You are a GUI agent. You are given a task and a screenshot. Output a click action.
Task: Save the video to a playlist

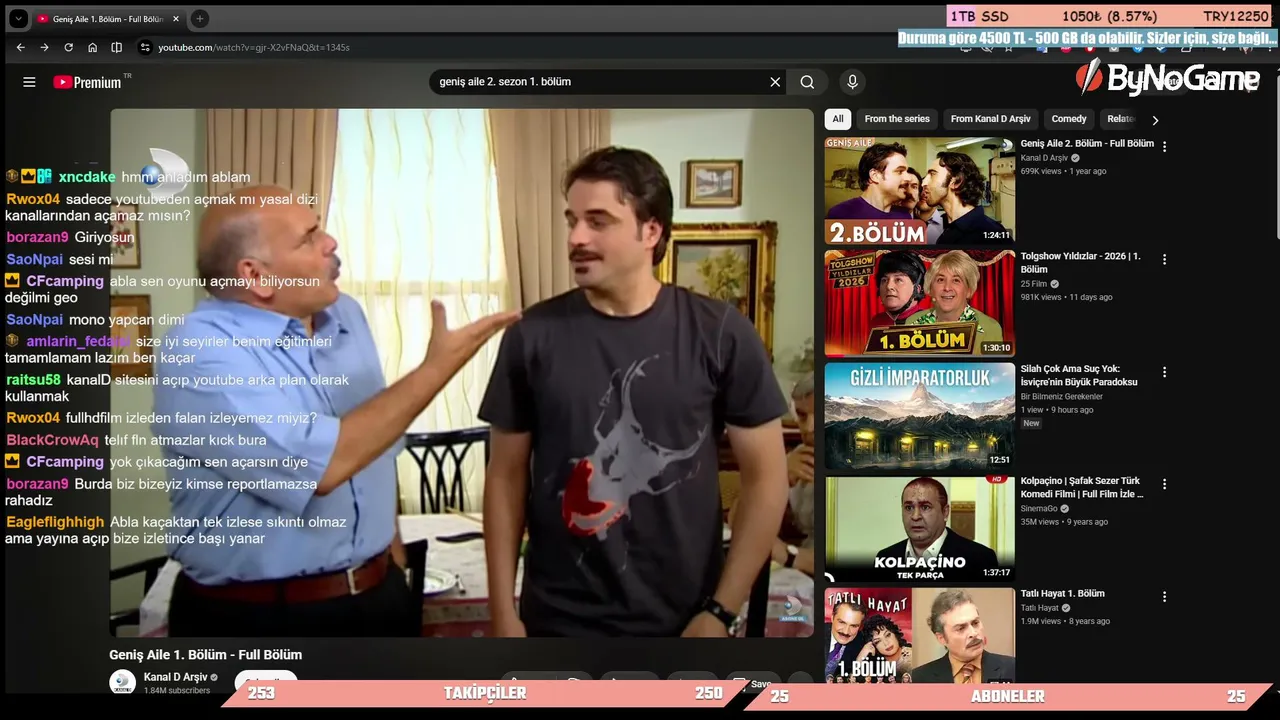[754, 684]
